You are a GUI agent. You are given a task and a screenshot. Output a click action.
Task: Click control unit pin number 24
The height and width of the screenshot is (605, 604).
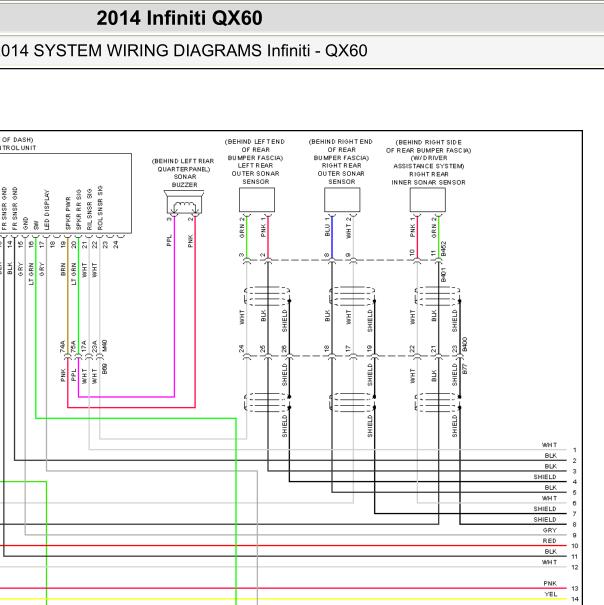(x=116, y=244)
